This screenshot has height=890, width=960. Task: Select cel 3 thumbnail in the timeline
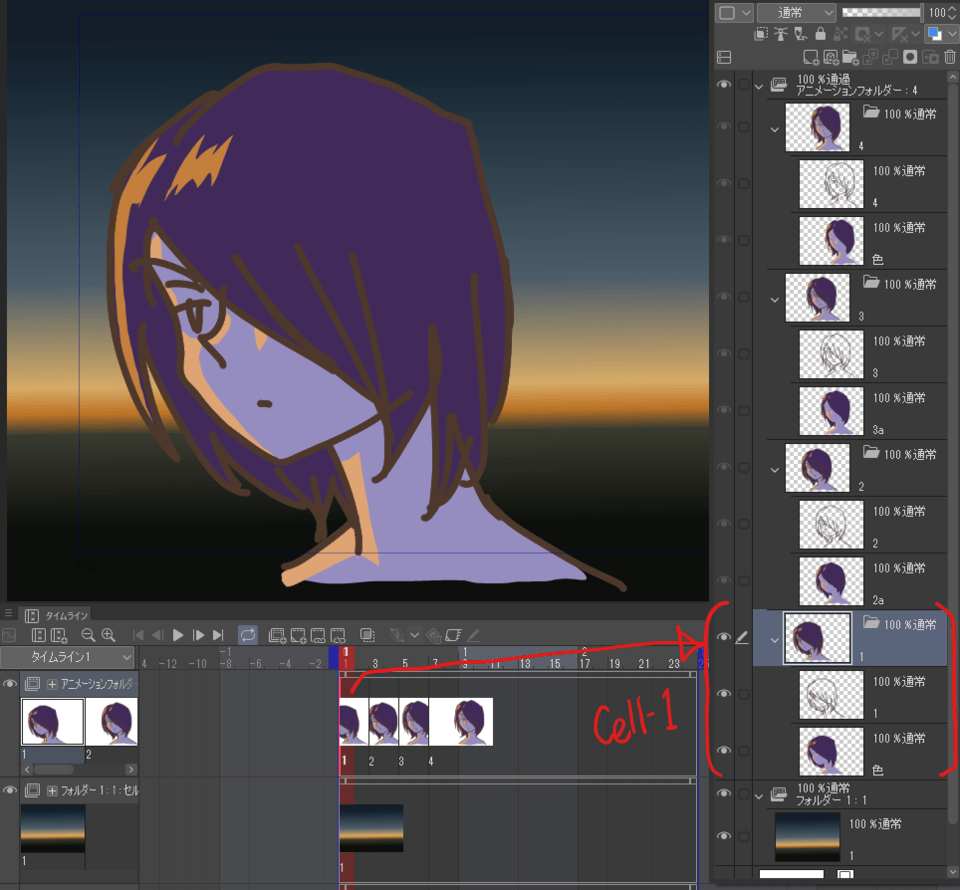pos(412,720)
